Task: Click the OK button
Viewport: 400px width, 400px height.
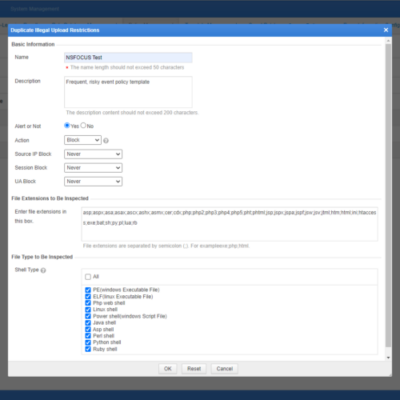Action: coord(168,369)
